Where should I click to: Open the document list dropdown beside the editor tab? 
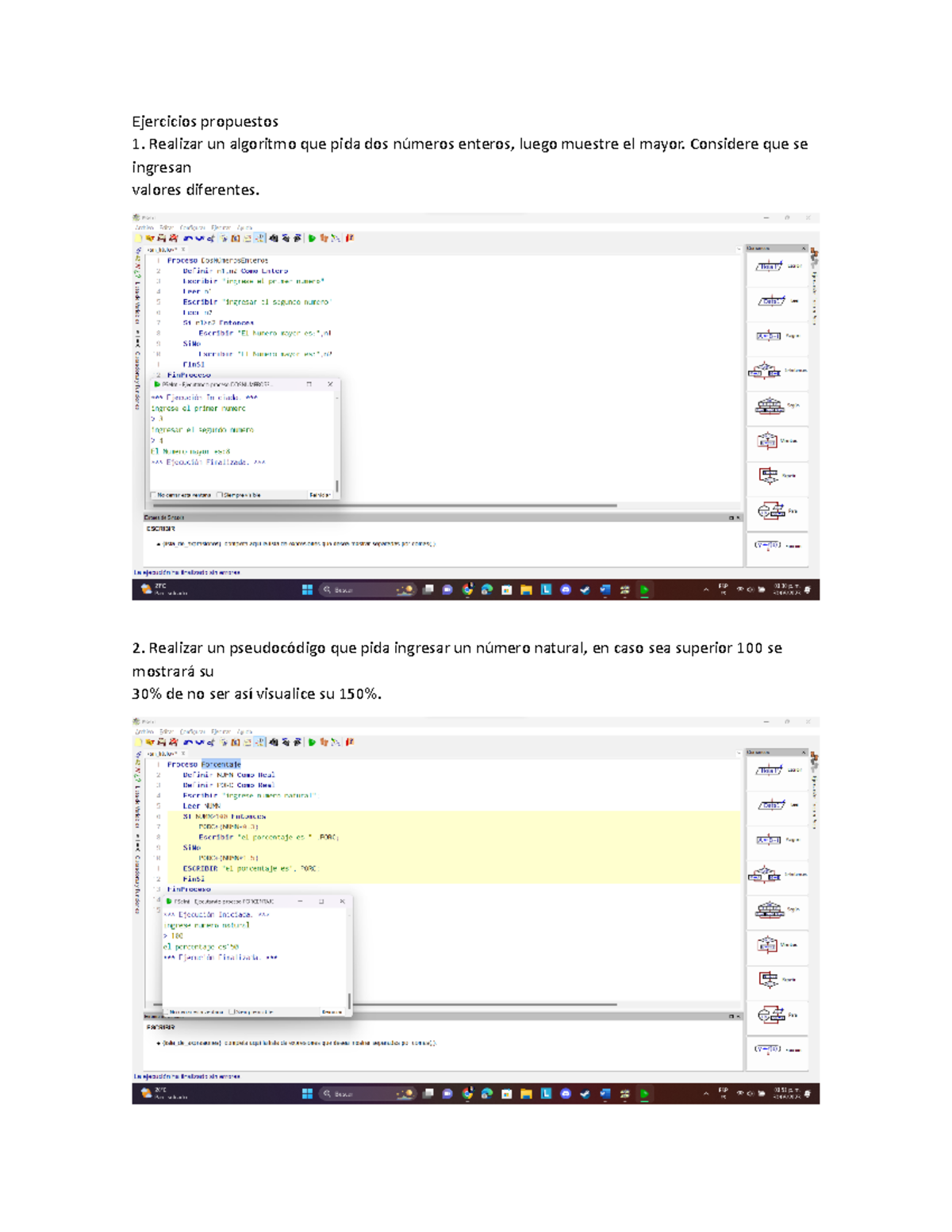click(x=739, y=248)
